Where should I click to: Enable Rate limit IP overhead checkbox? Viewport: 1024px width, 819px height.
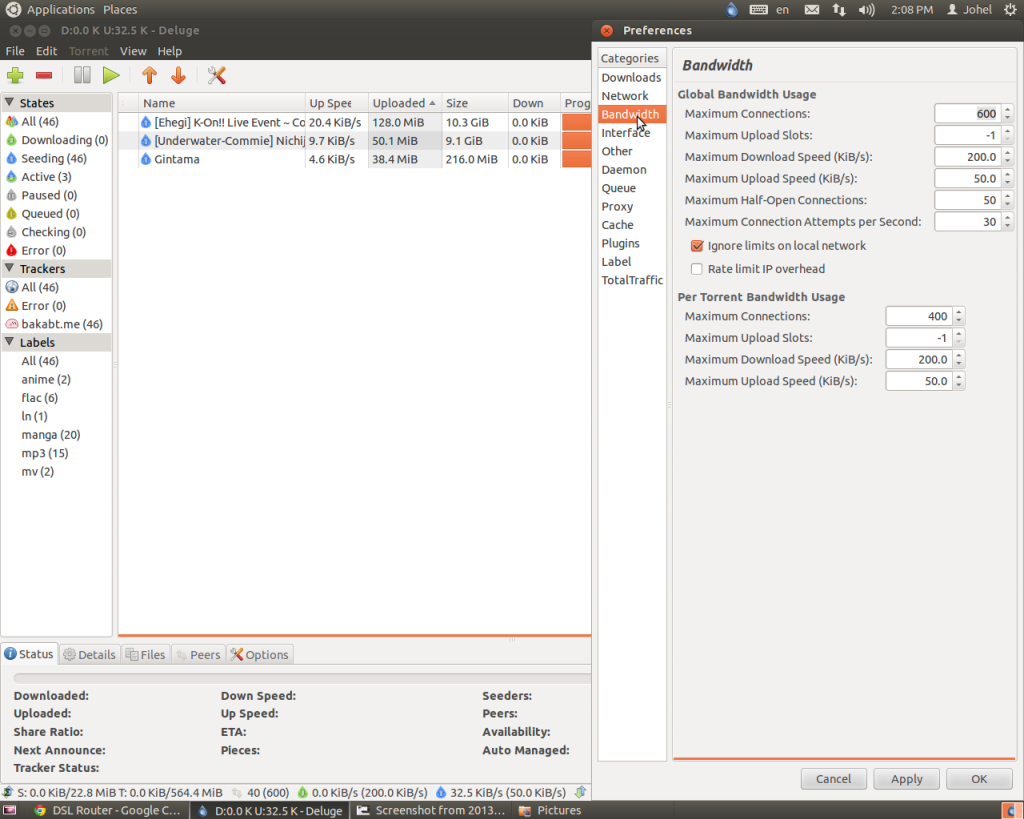point(697,269)
